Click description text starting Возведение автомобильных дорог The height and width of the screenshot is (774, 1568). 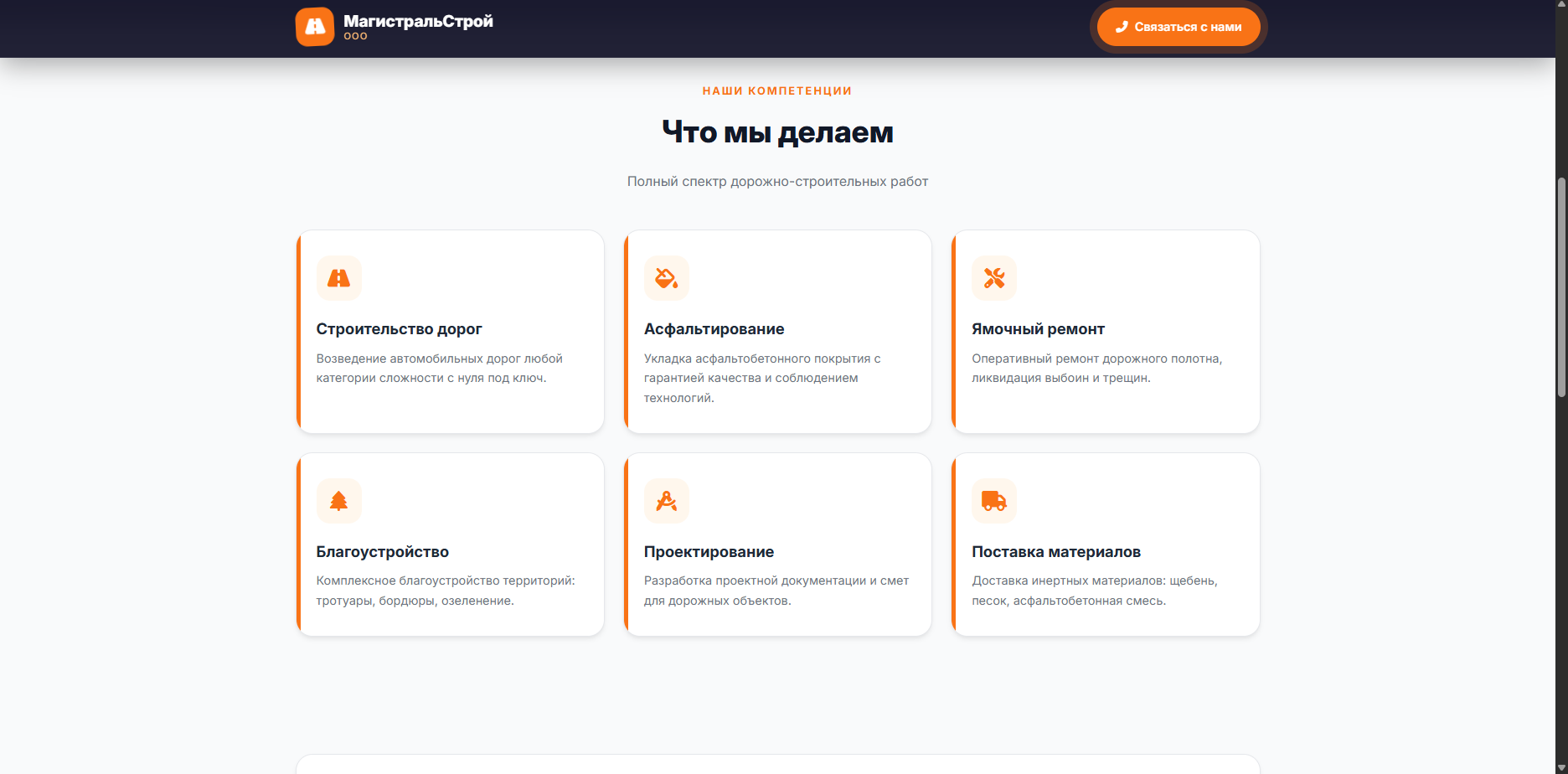click(440, 369)
